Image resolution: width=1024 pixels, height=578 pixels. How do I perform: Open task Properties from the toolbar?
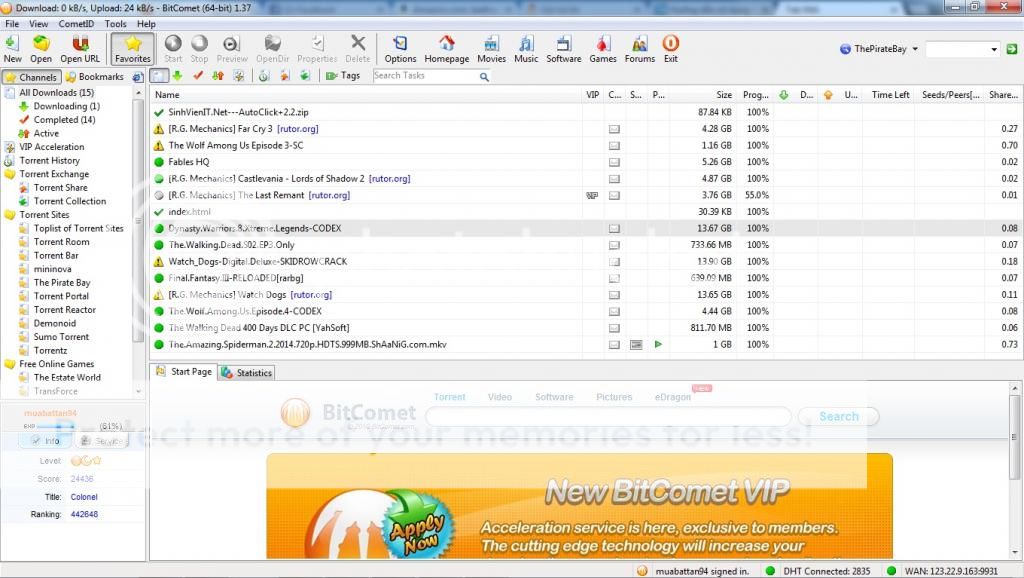coord(317,50)
